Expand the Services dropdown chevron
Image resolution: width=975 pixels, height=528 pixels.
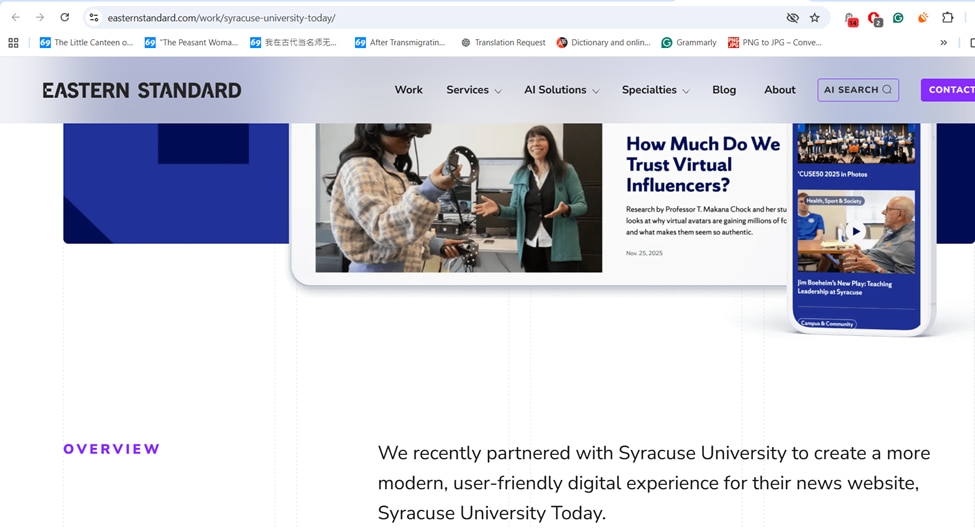pos(497,91)
